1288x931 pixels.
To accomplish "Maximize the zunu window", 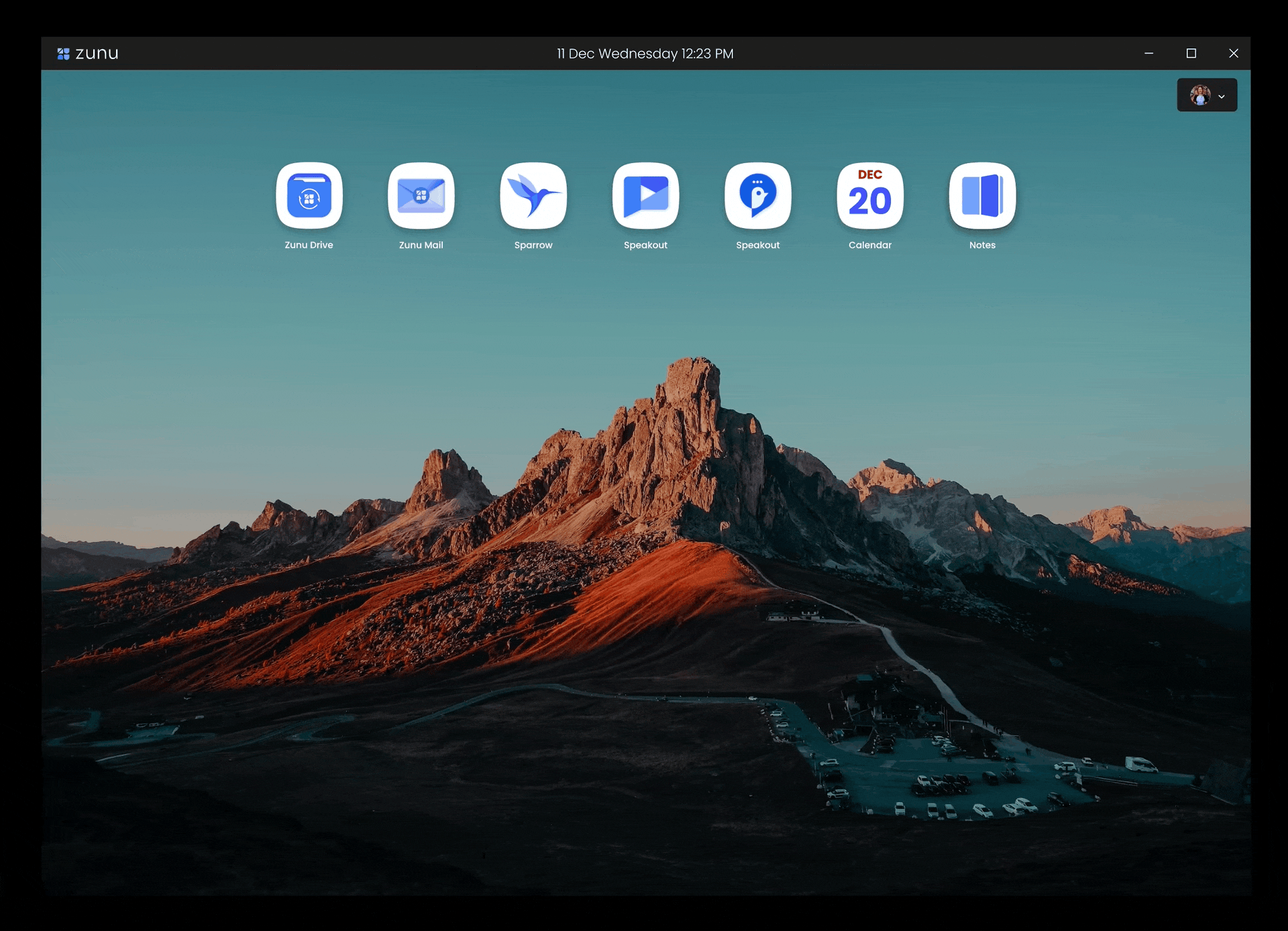I will tap(1191, 54).
